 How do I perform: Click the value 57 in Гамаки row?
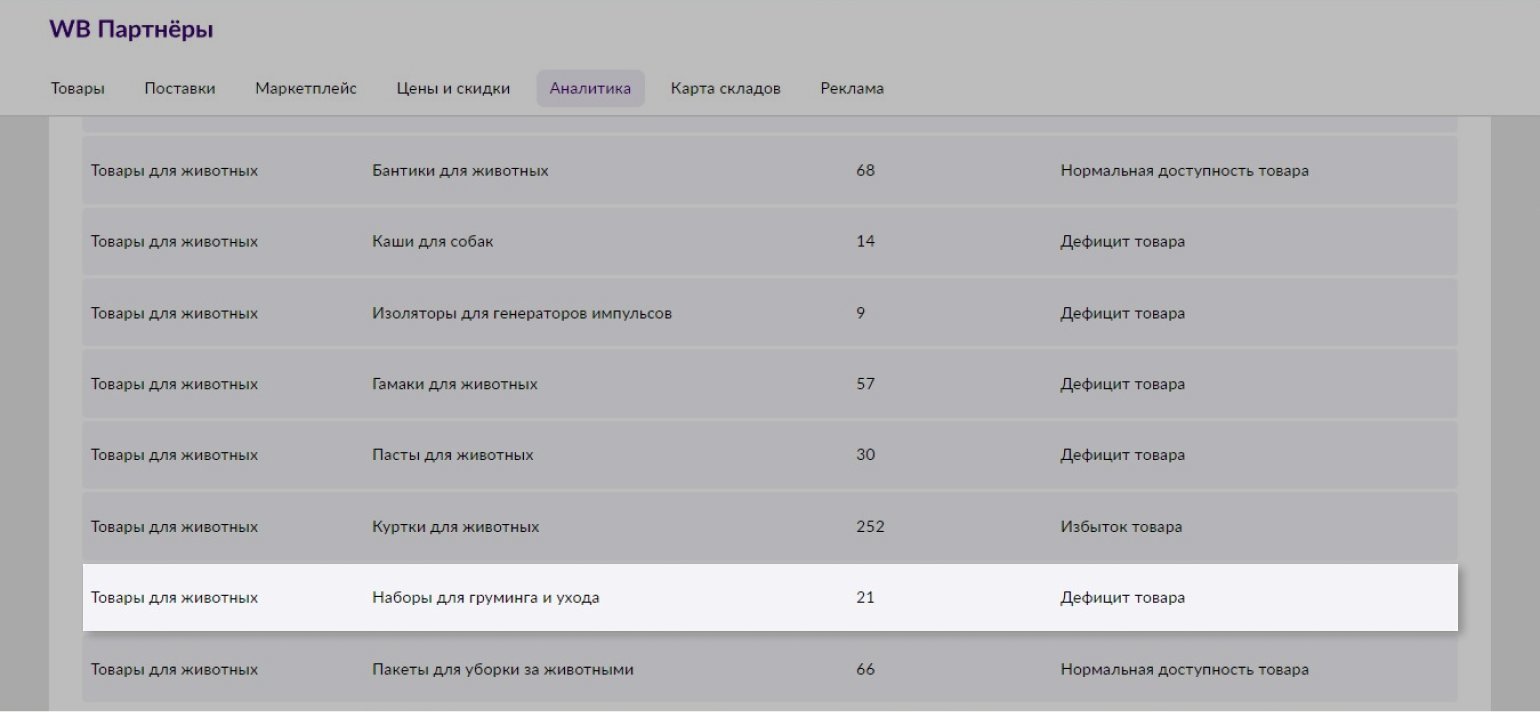coord(866,385)
